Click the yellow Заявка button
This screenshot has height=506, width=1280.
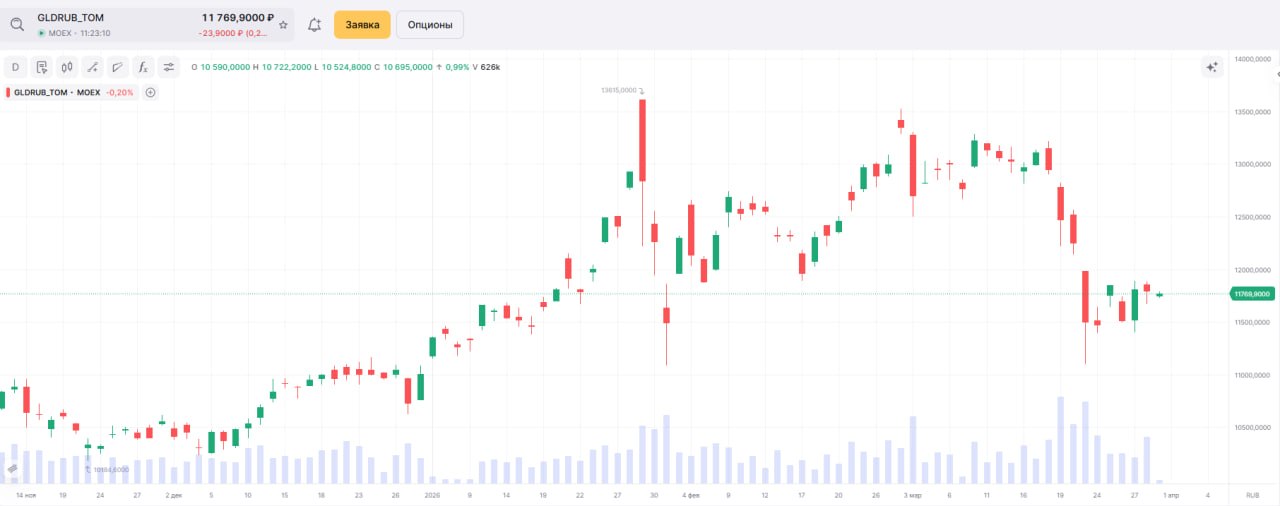coord(362,25)
